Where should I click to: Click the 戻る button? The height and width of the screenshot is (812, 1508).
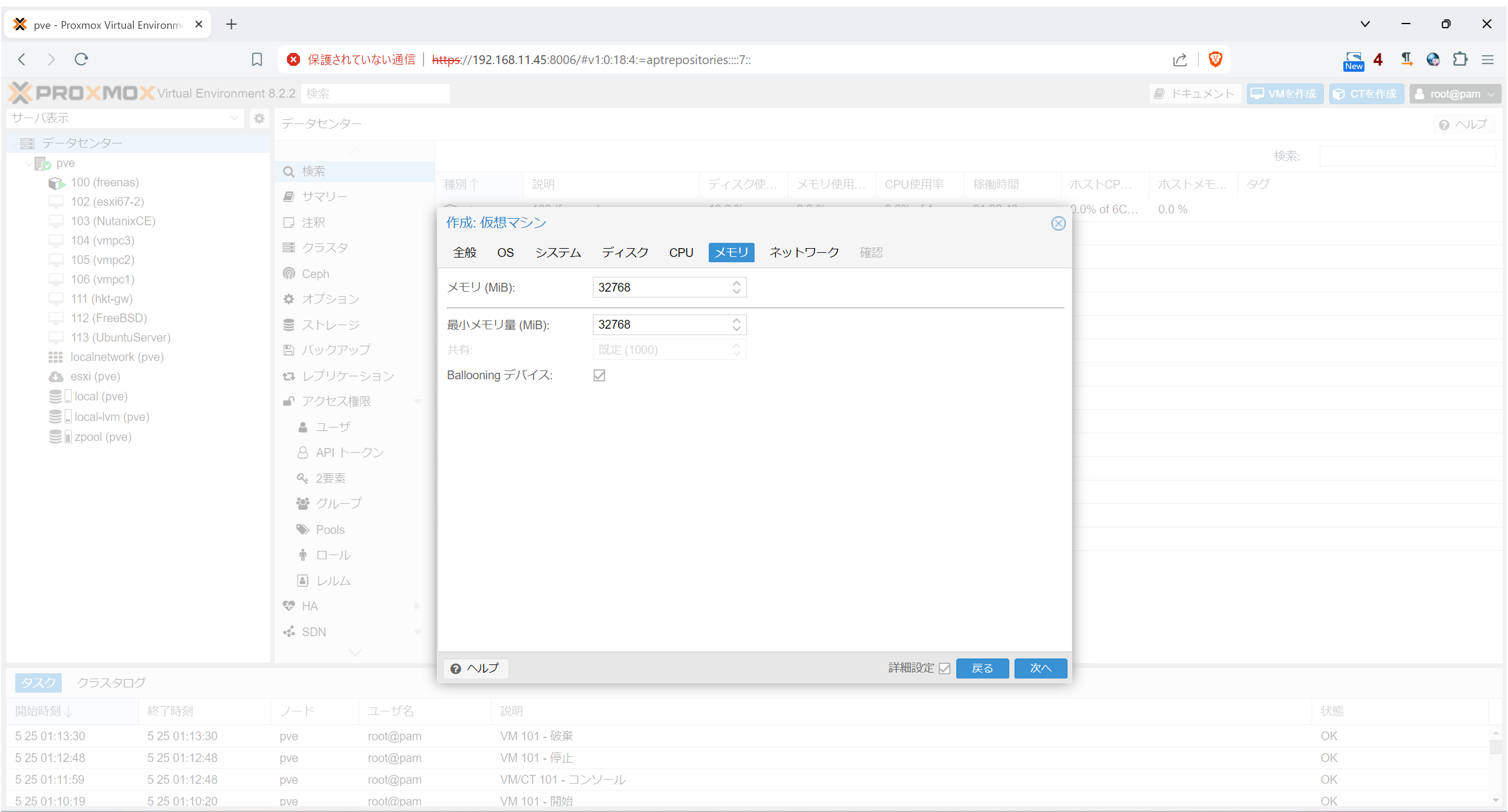(982, 669)
